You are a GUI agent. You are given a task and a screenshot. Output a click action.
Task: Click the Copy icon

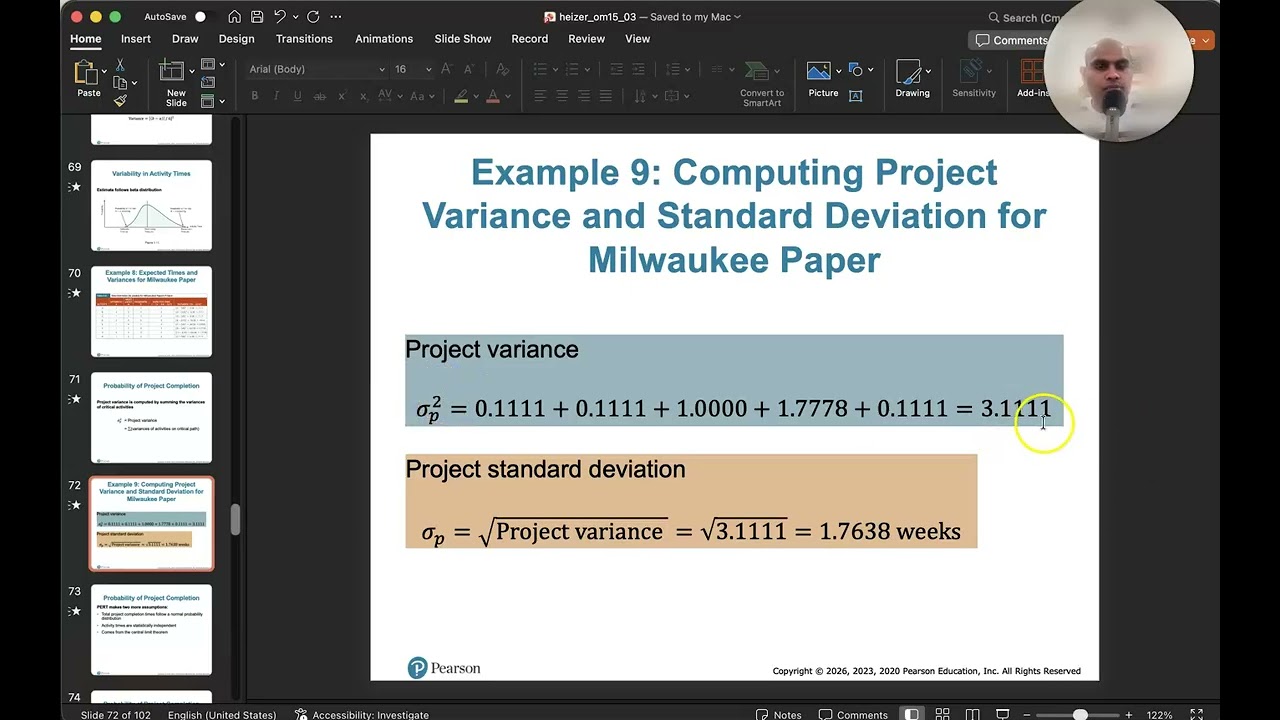[120, 83]
